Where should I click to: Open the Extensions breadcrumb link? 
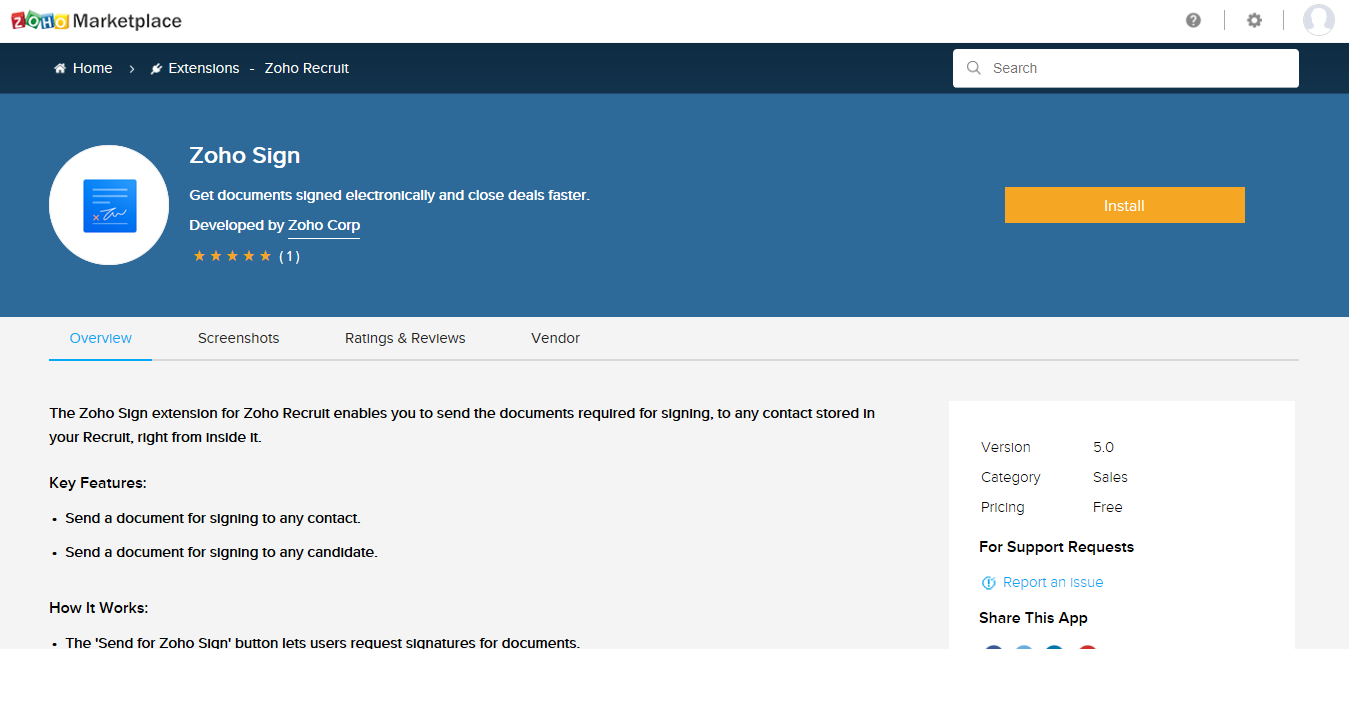pos(204,68)
